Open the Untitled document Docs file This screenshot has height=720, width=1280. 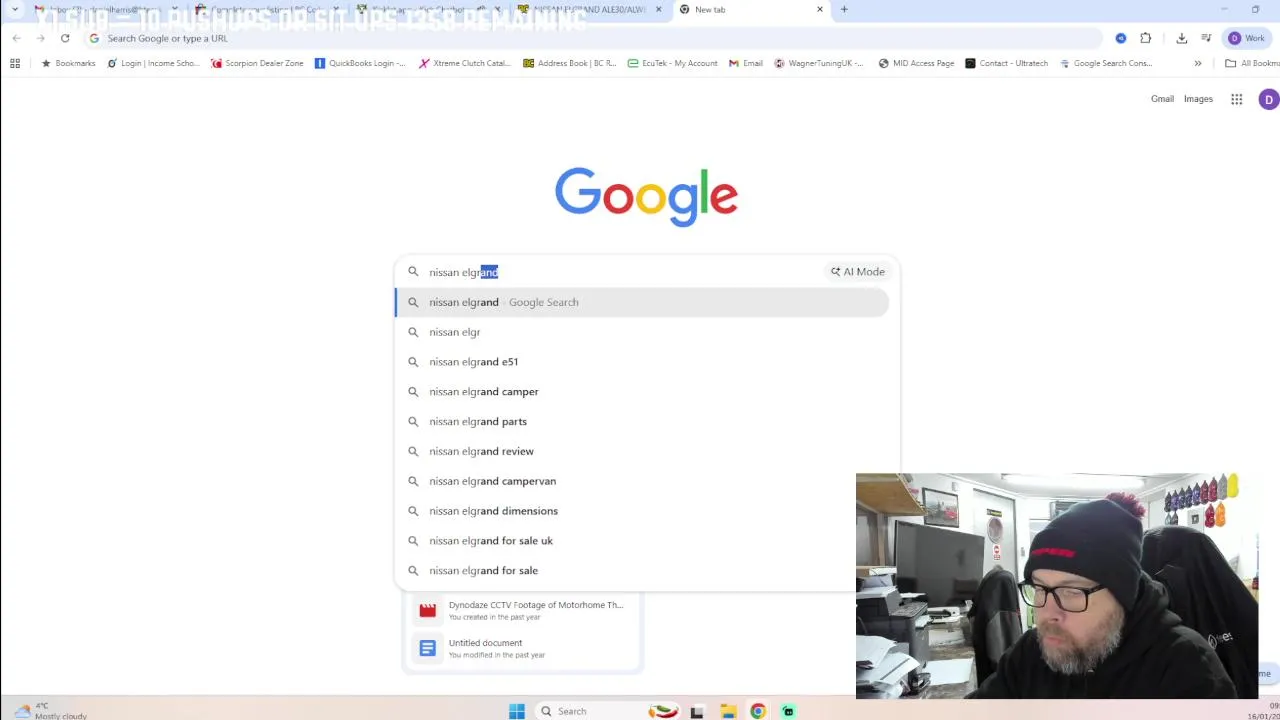coord(521,648)
